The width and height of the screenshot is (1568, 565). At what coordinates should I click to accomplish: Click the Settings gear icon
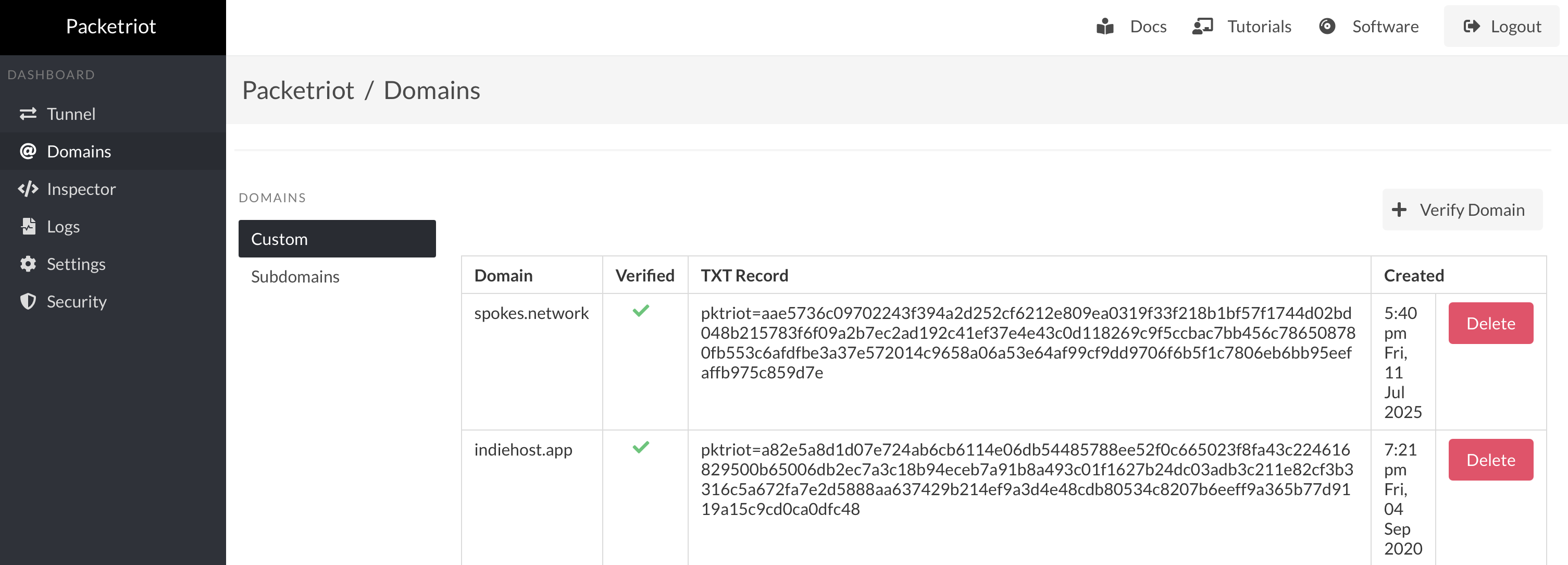tap(28, 264)
